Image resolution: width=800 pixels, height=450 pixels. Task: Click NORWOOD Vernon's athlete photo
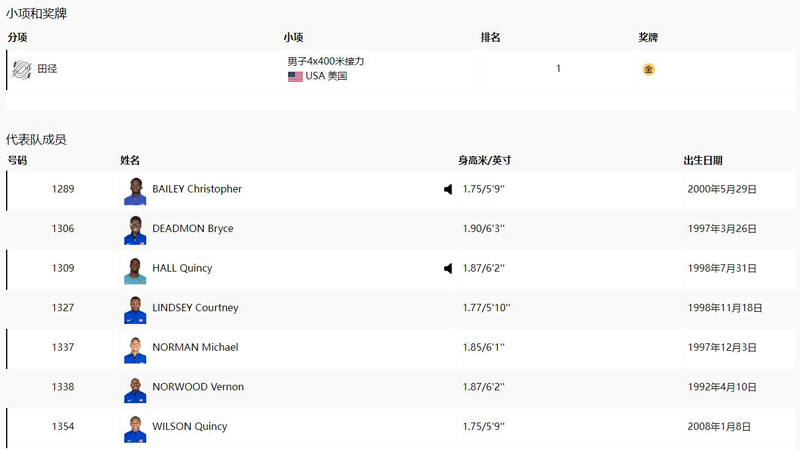[x=135, y=388]
